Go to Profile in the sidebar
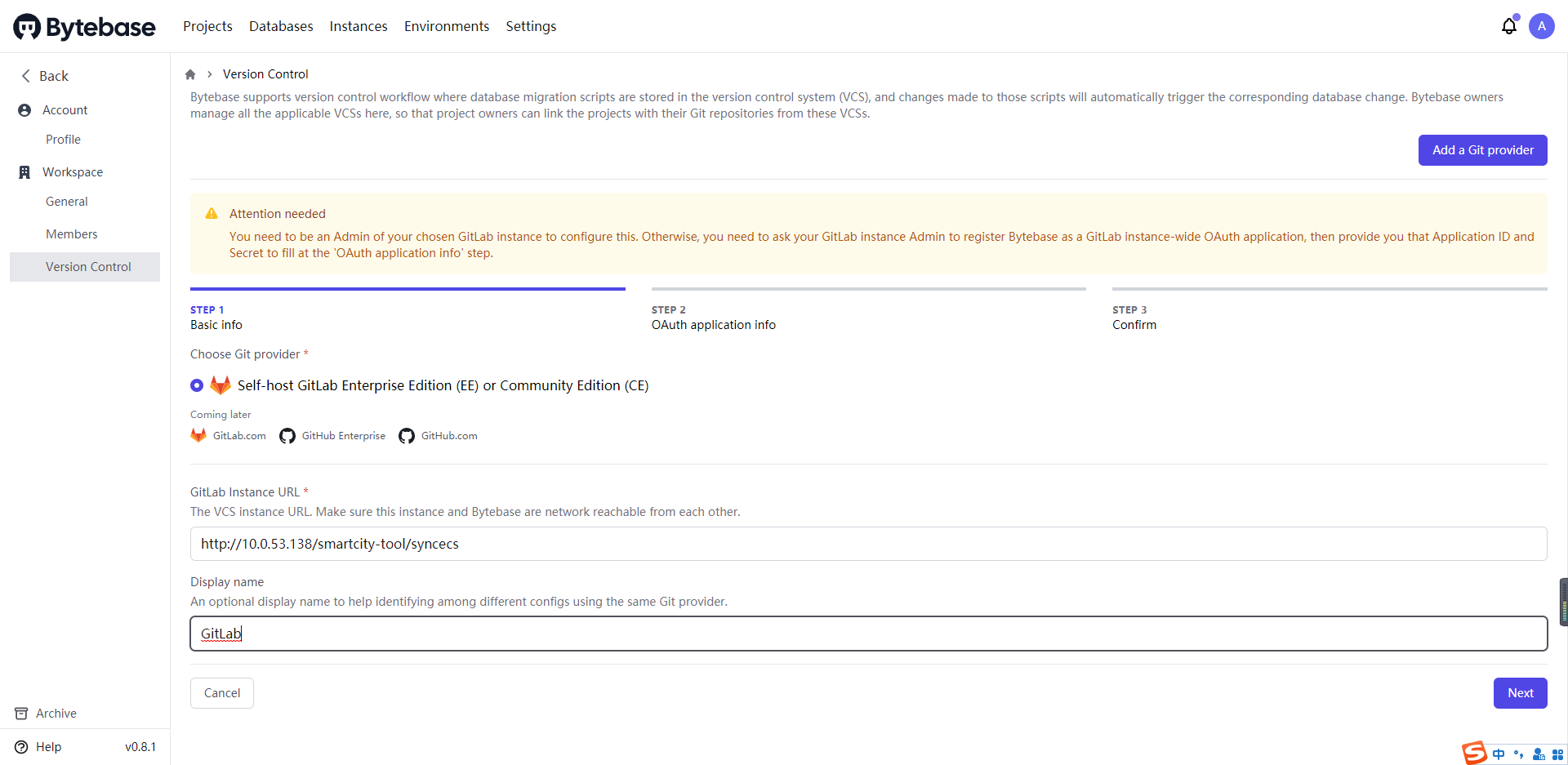 63,140
